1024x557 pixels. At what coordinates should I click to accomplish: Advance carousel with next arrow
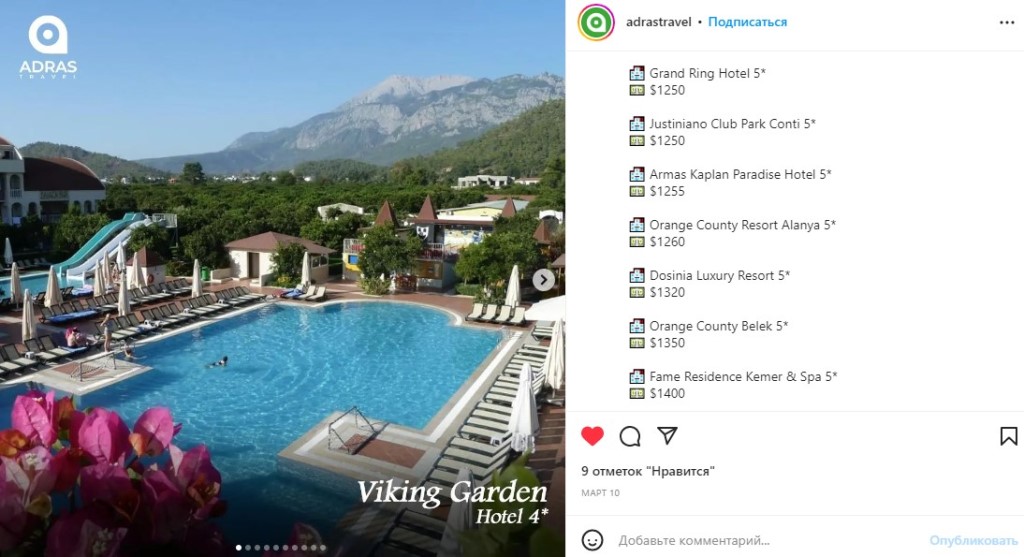pos(543,280)
